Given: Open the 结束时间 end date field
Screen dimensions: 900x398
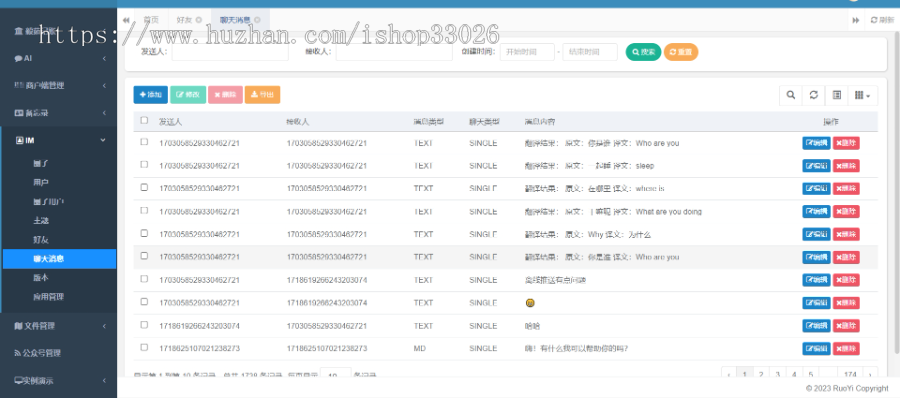Looking at the screenshot, I should click(x=590, y=52).
